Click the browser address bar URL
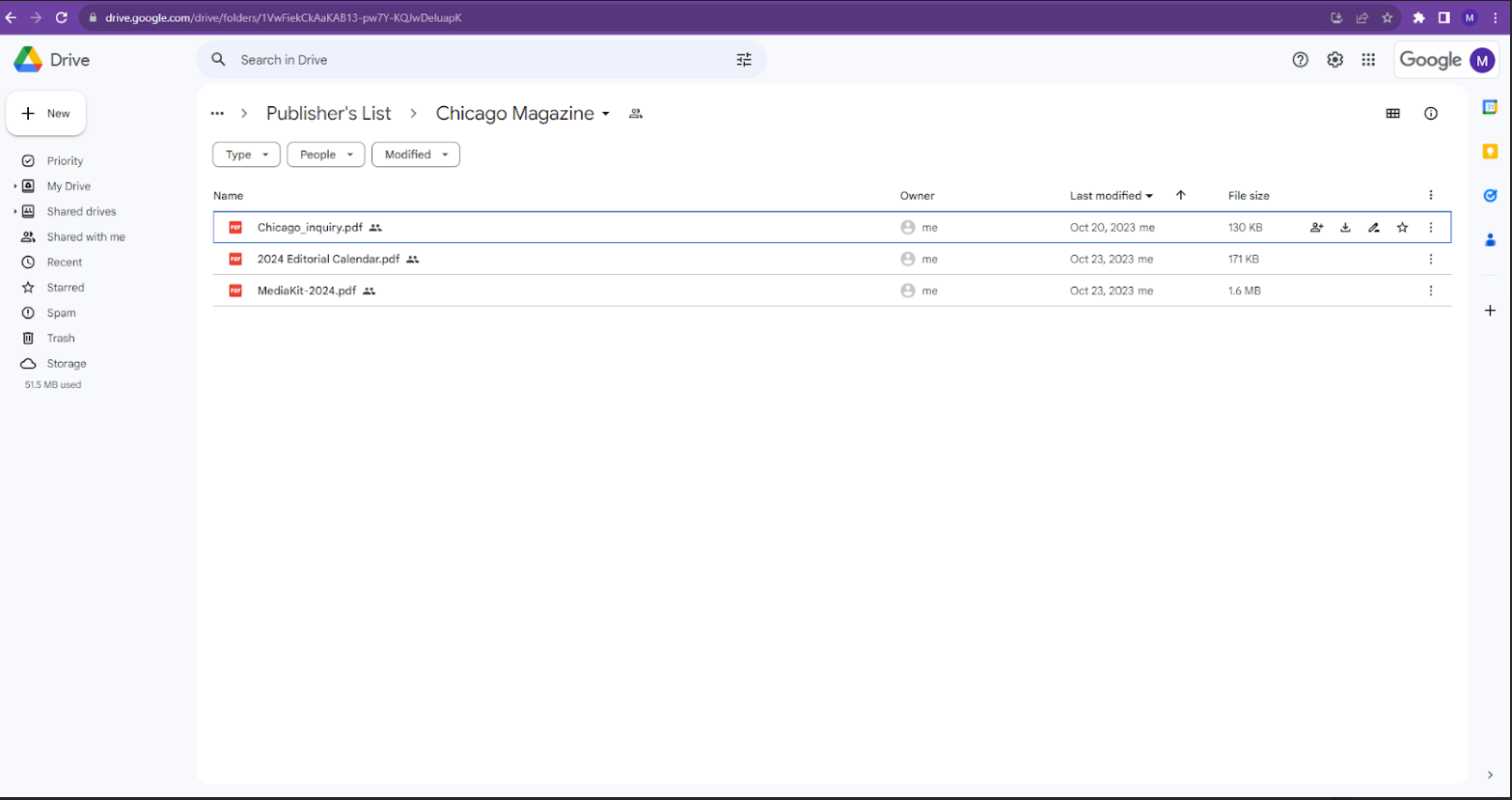The image size is (1512, 800). tap(284, 17)
